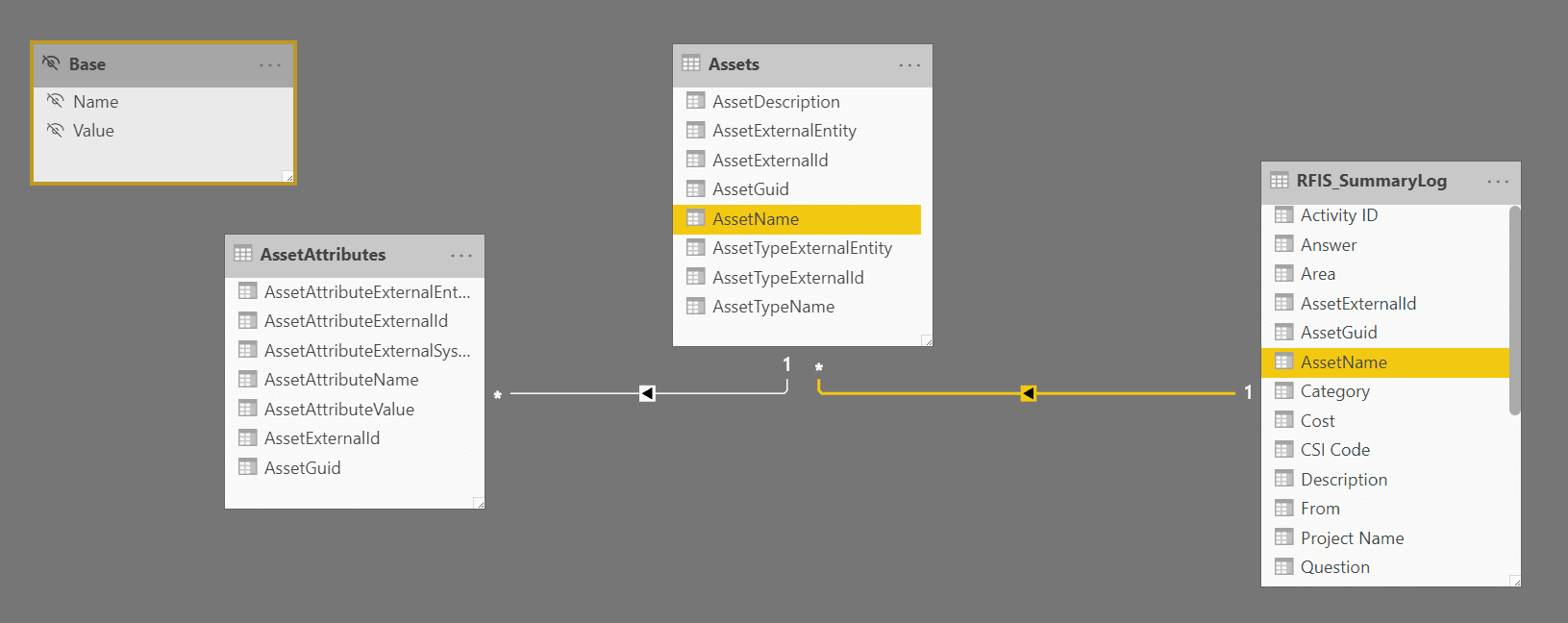
Task: Toggle hidden eye icon on Base header
Action: coord(51,63)
